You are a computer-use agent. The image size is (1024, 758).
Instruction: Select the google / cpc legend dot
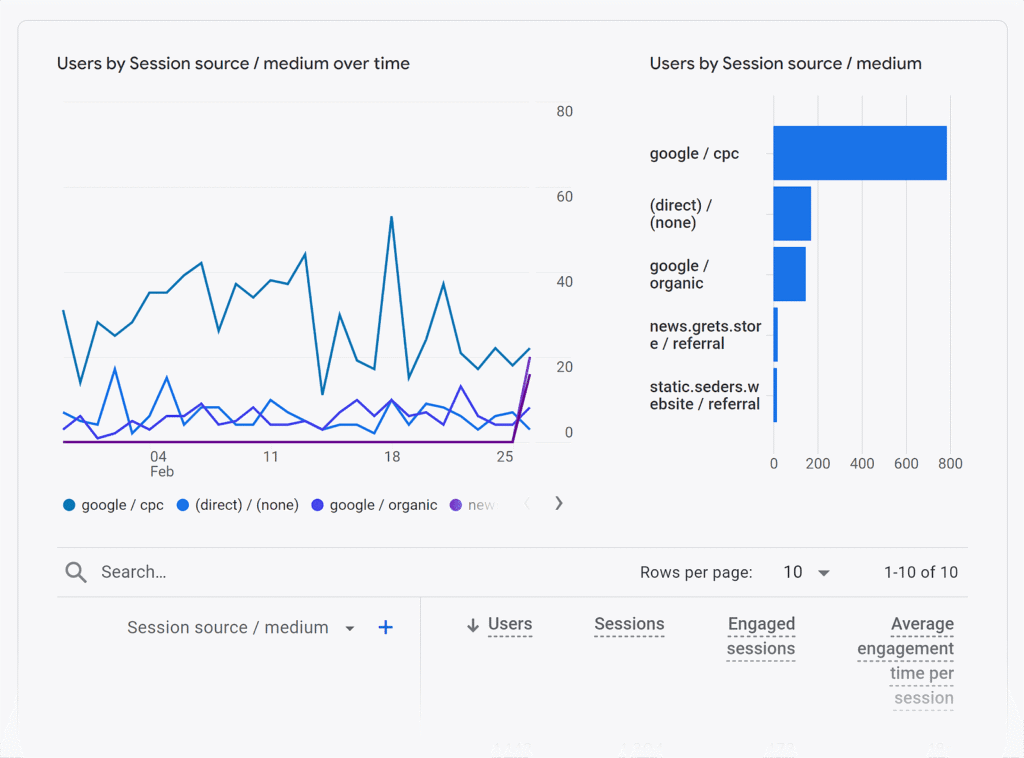(x=67, y=505)
